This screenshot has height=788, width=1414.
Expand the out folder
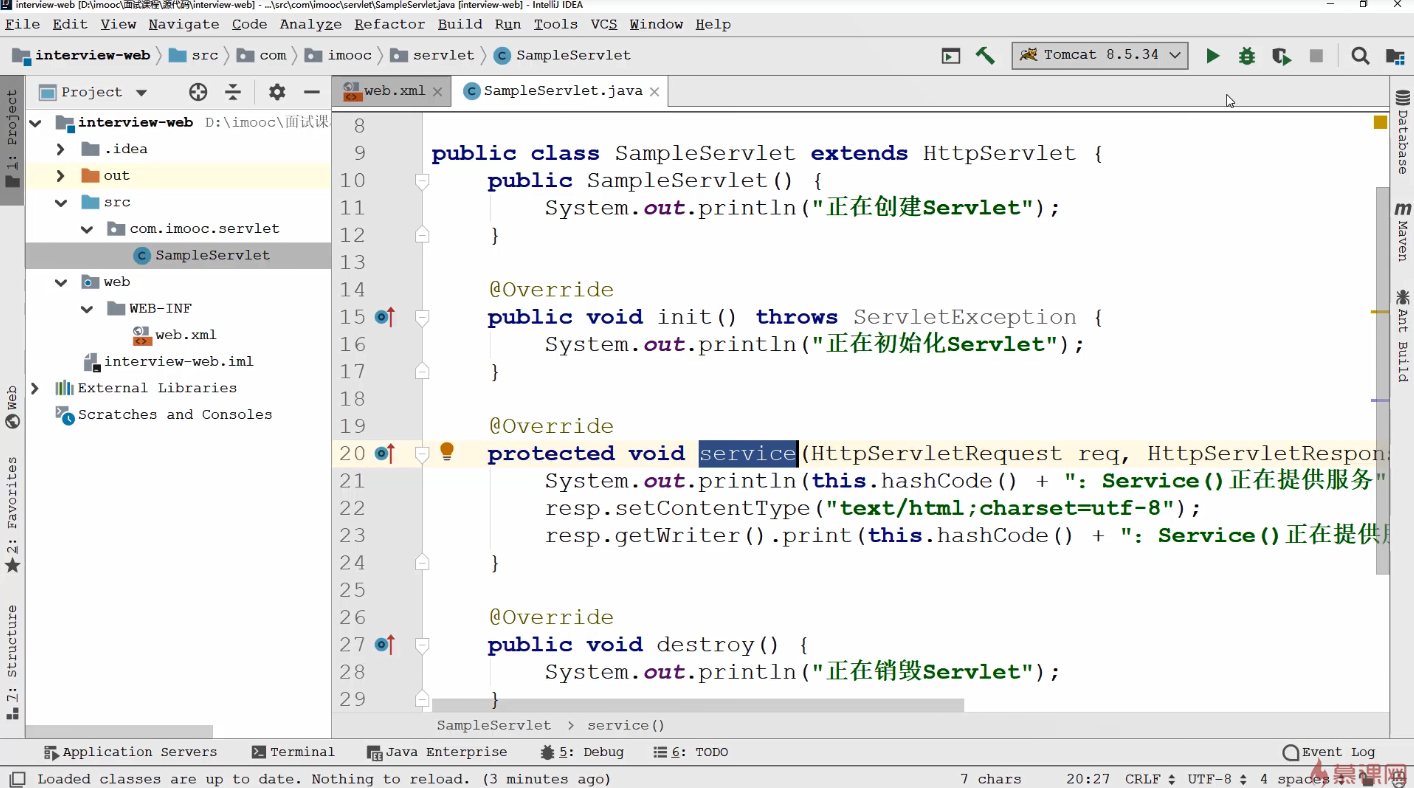(61, 176)
